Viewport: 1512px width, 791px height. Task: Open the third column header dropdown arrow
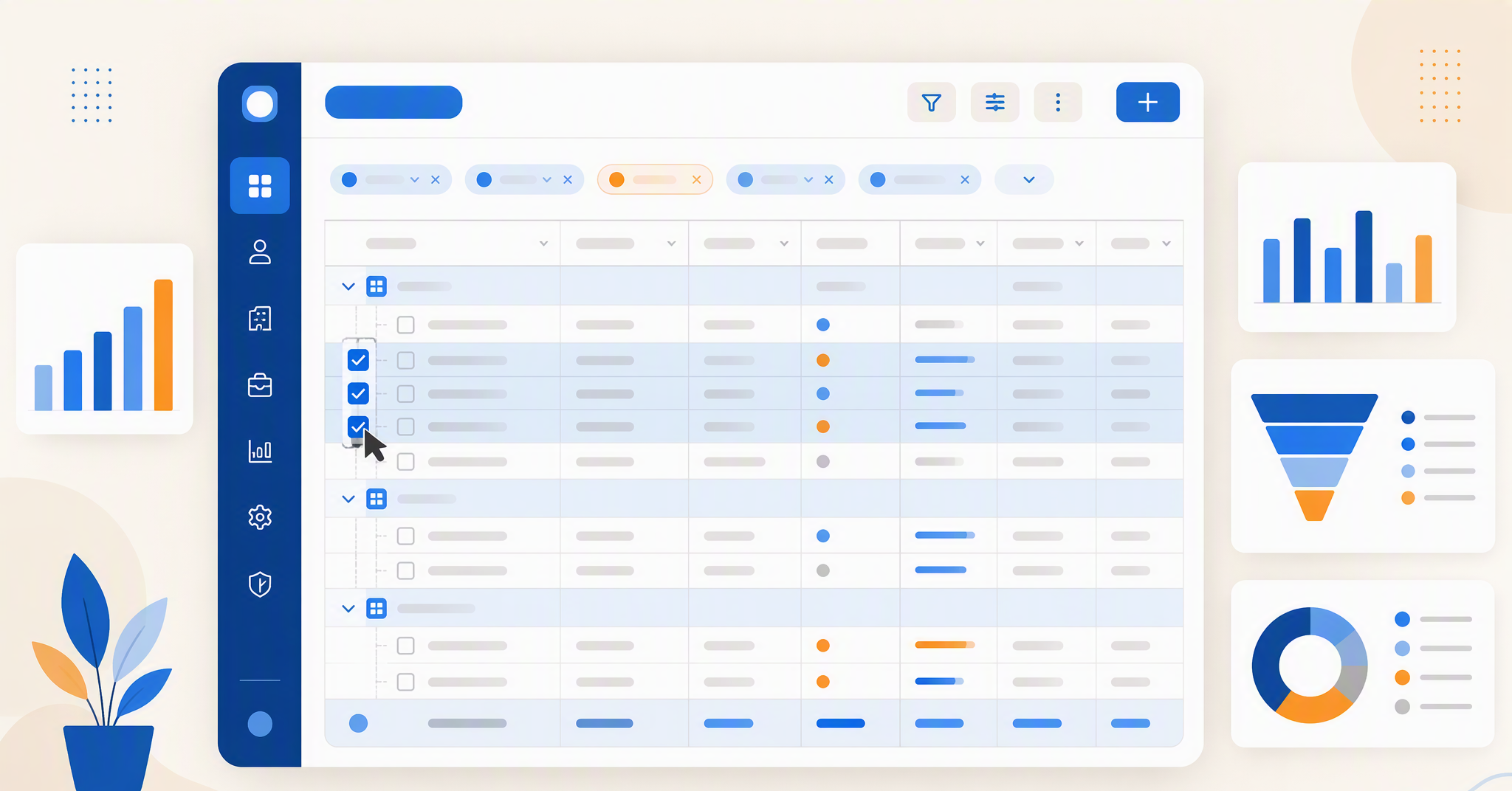click(784, 243)
